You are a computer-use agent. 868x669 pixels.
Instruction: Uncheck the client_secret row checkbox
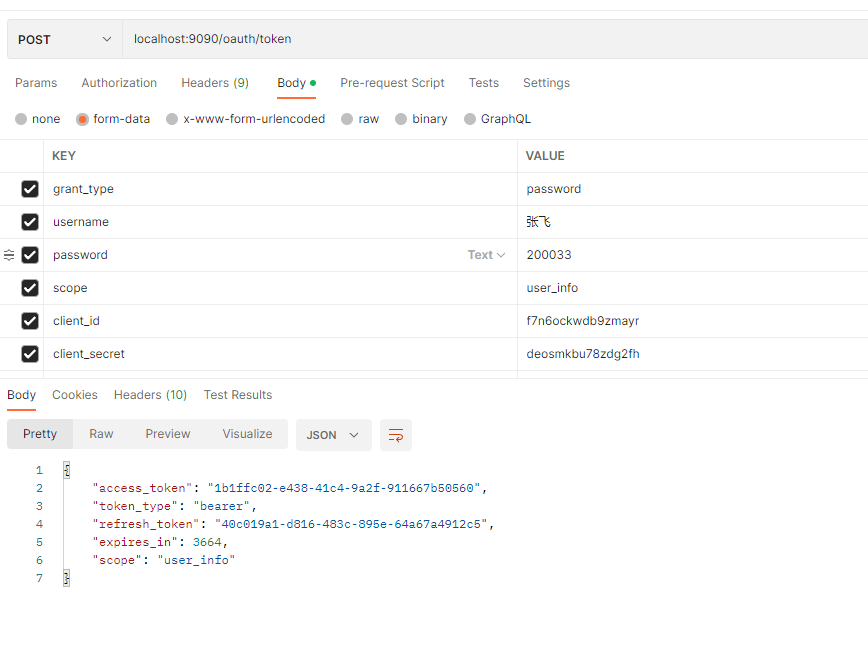pos(30,354)
